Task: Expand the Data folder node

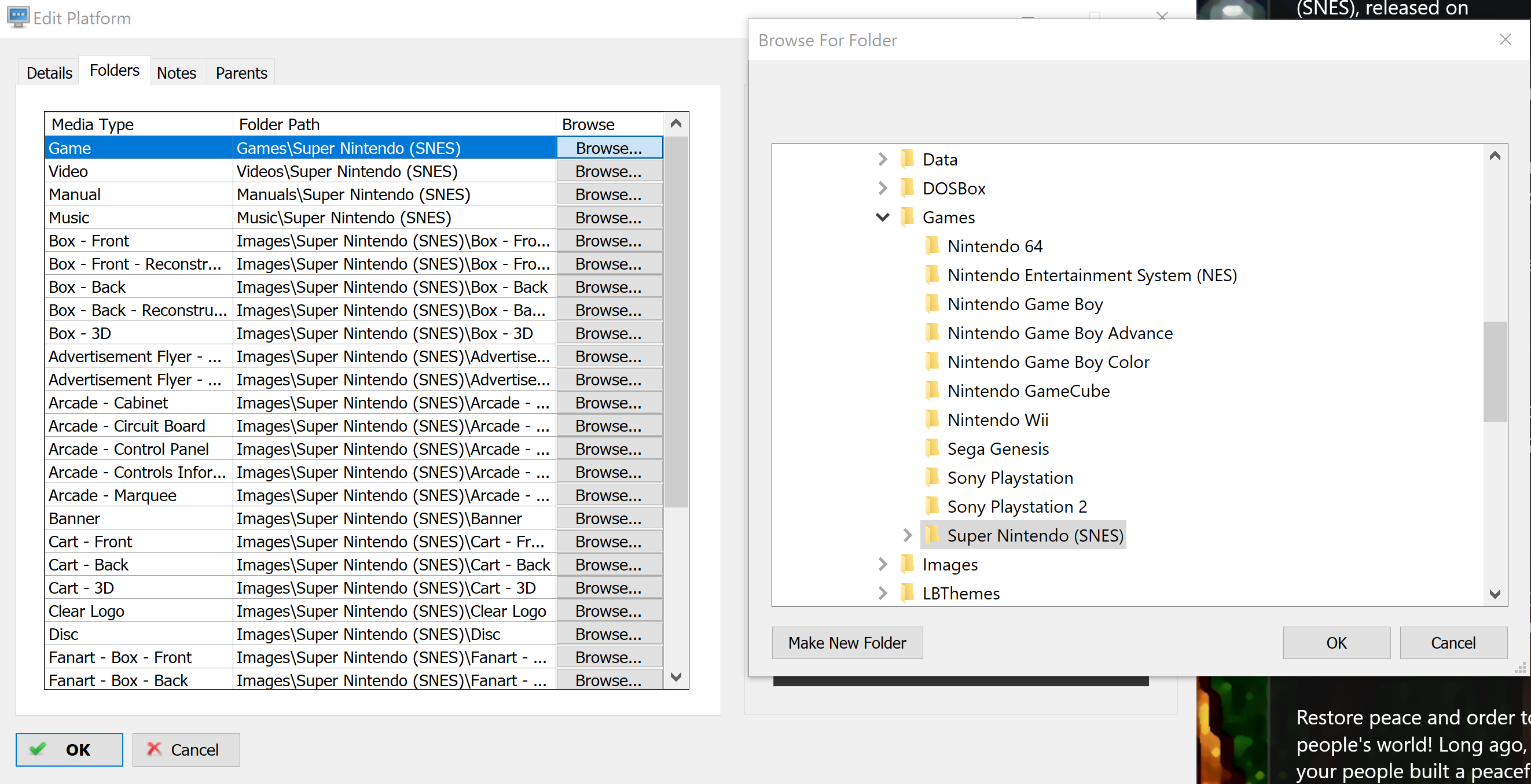Action: 883,159
